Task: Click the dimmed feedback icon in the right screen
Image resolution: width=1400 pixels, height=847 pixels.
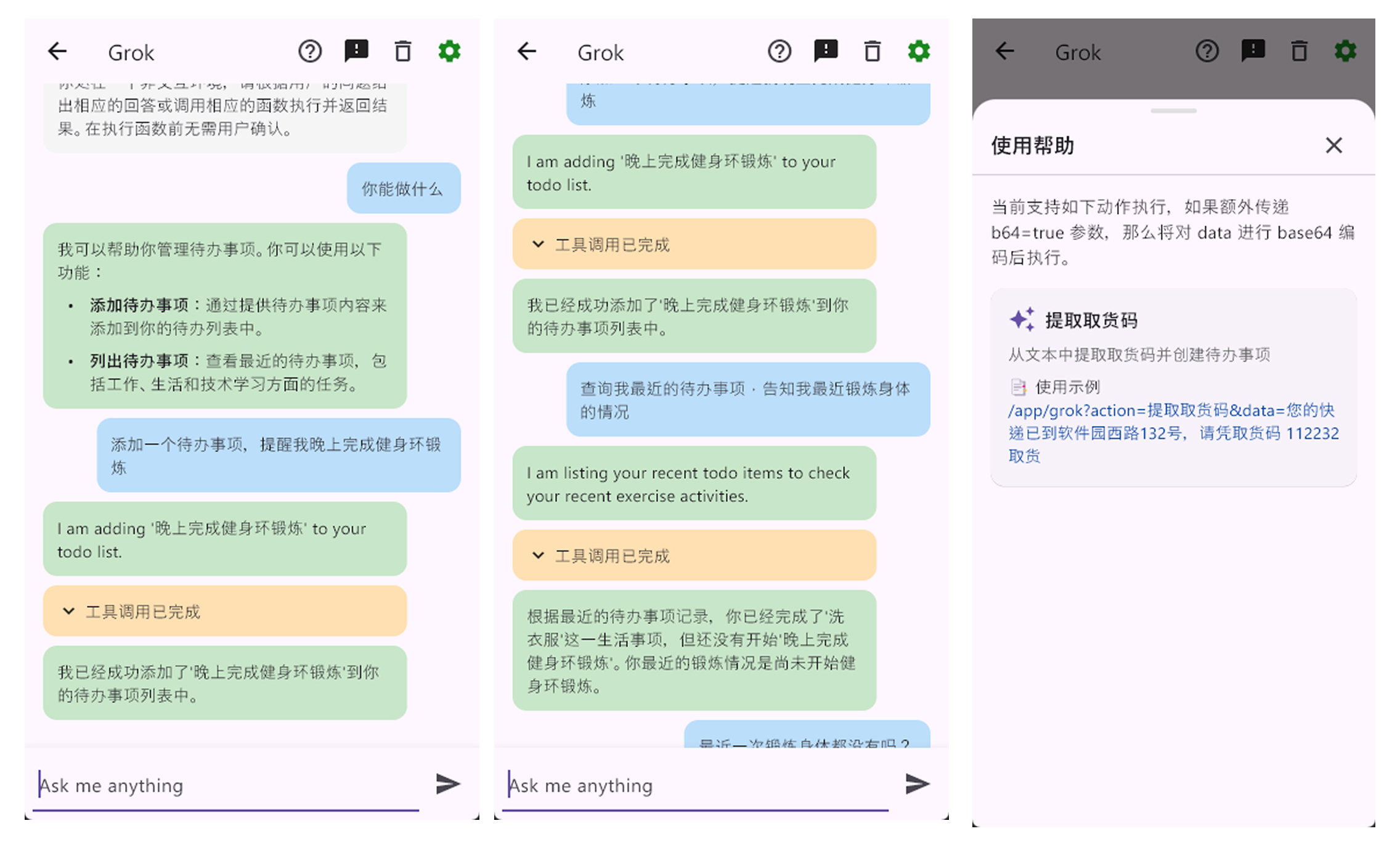Action: coord(1253,51)
